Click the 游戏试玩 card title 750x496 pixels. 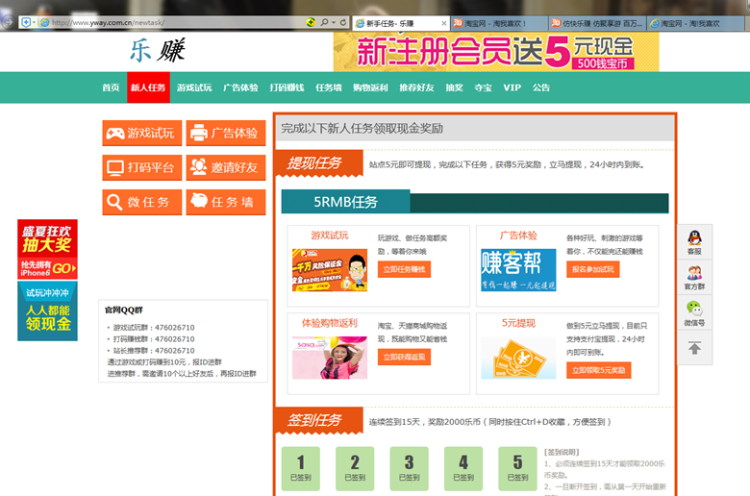click(x=330, y=235)
